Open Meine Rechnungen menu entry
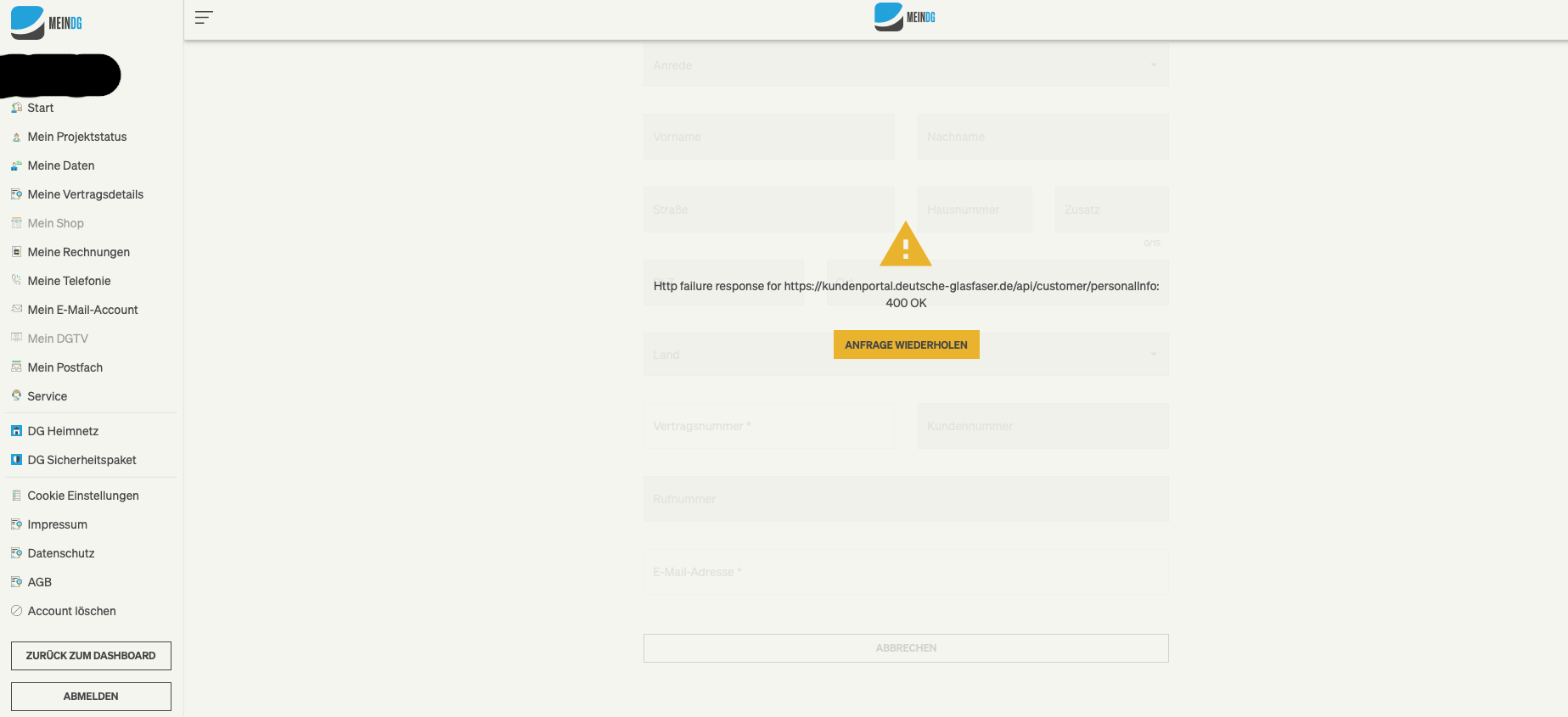Screen dimensions: 1568x717 (79, 252)
